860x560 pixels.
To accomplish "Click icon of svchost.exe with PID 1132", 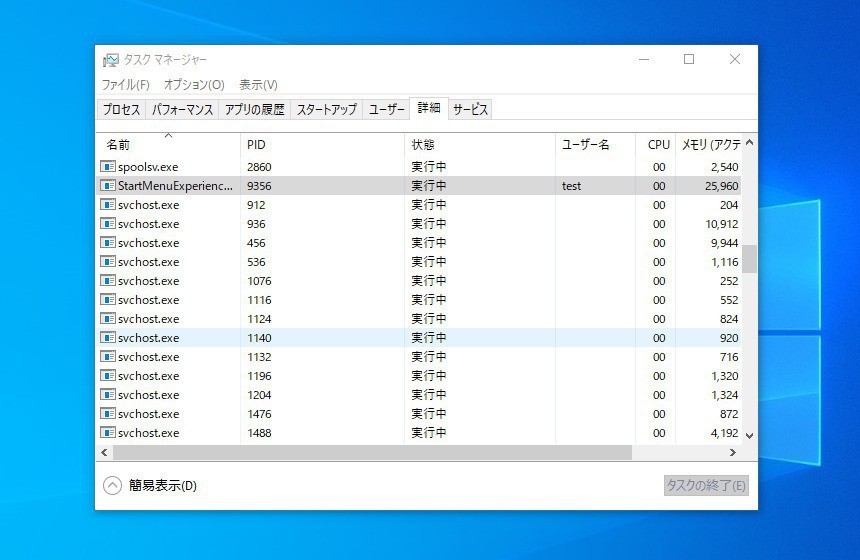I will click(108, 357).
